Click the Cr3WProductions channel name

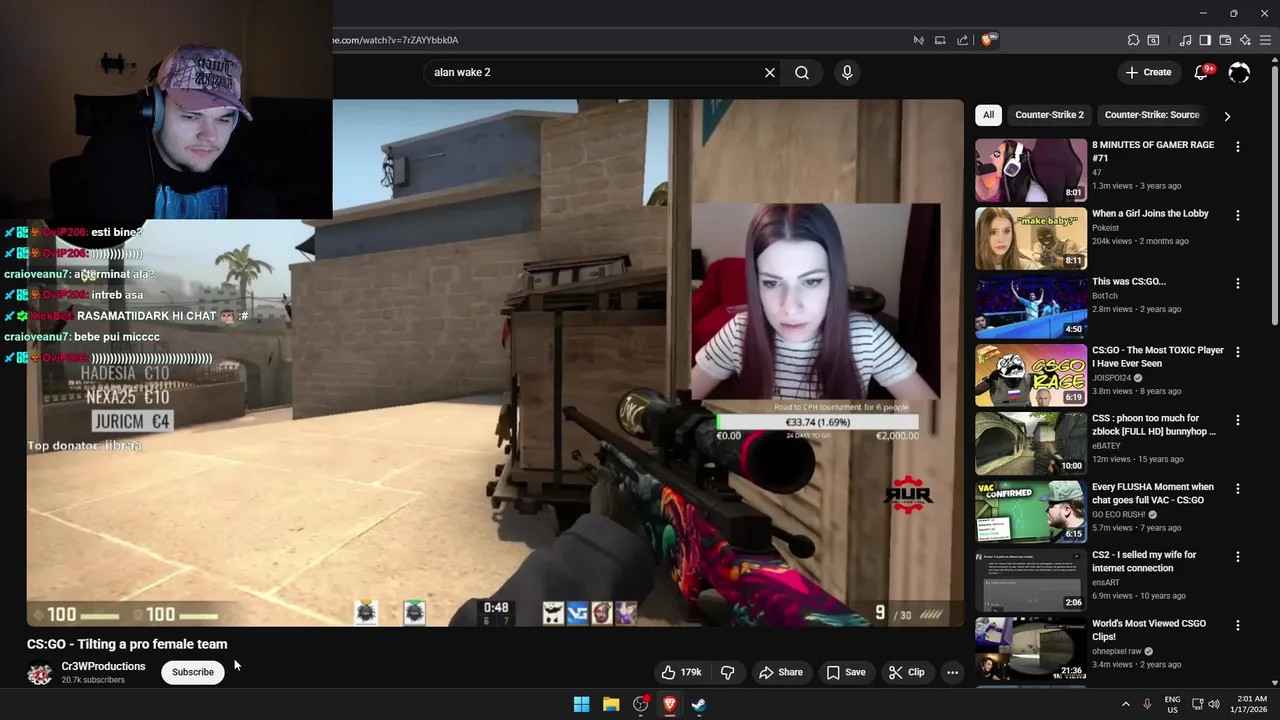pyautogui.click(x=103, y=666)
